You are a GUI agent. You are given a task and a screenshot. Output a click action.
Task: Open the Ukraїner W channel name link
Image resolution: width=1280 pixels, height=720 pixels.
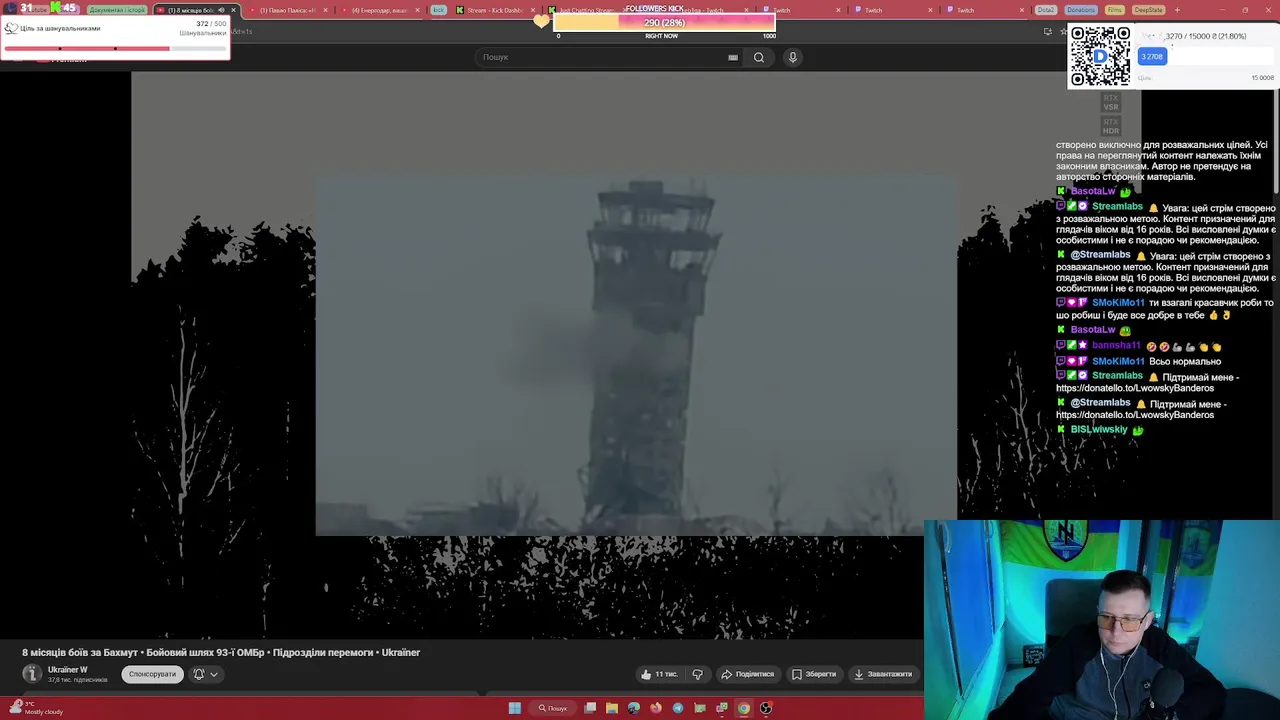68,670
